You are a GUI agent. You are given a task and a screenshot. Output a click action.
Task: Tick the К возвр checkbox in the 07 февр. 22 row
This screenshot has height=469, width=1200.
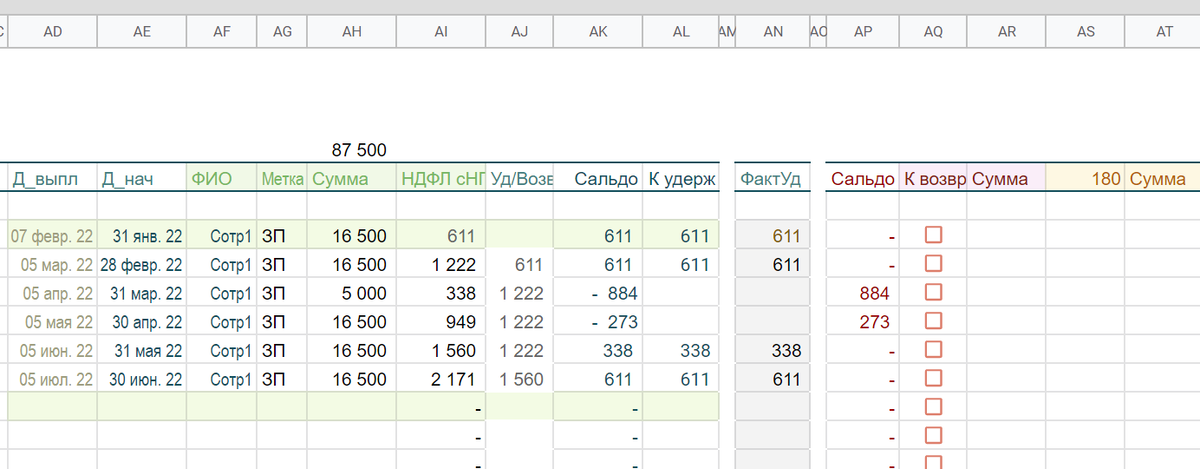(933, 235)
